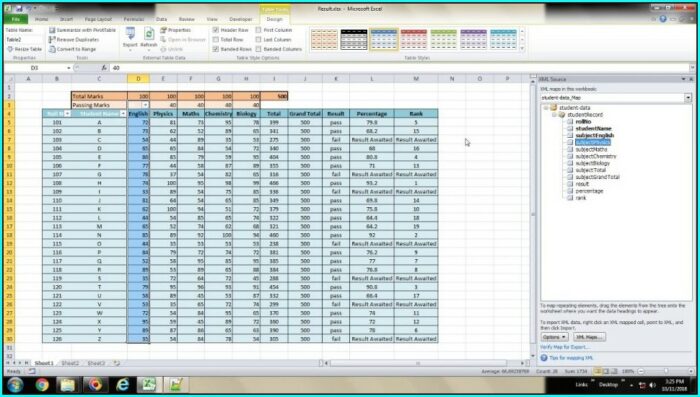Toggle the Banded Columns checkbox
700x397 pixels.
(x=258, y=49)
